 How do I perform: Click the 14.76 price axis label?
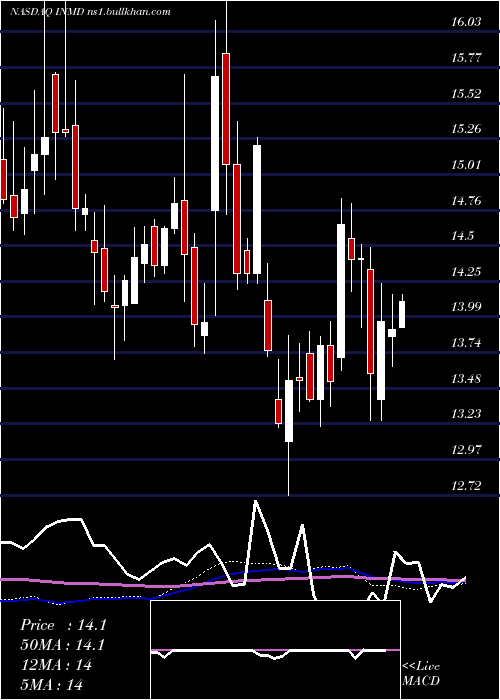(x=466, y=200)
